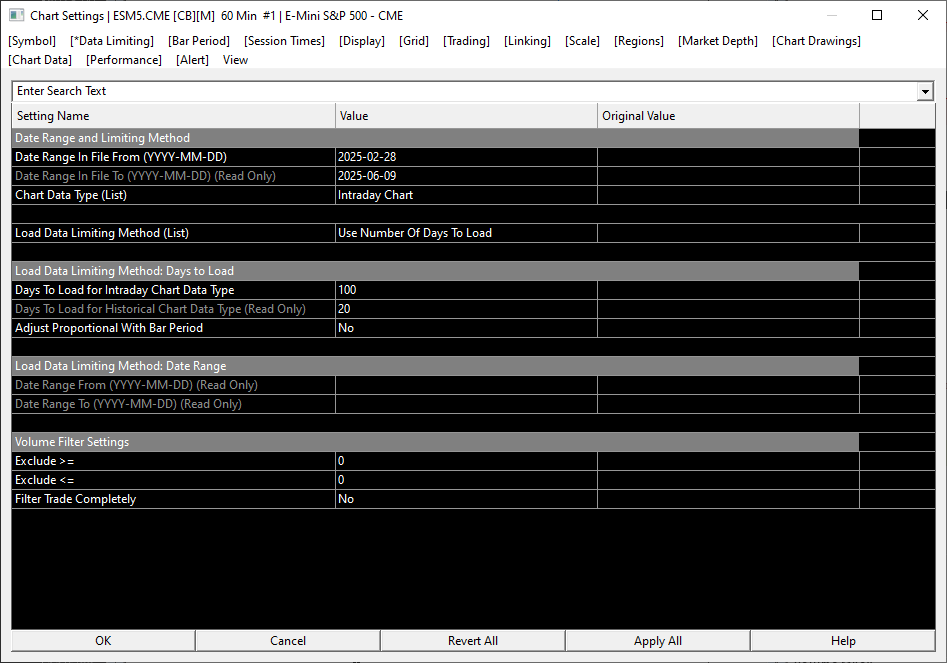
Task: Select the Chart Data Type list value
Action: click(x=466, y=195)
